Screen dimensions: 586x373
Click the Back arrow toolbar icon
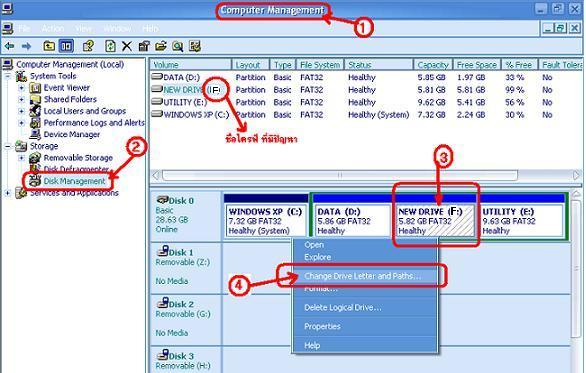(9, 46)
